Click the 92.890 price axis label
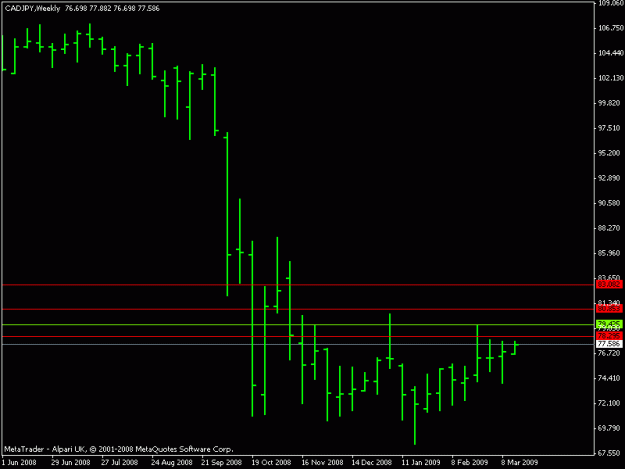 [609, 178]
